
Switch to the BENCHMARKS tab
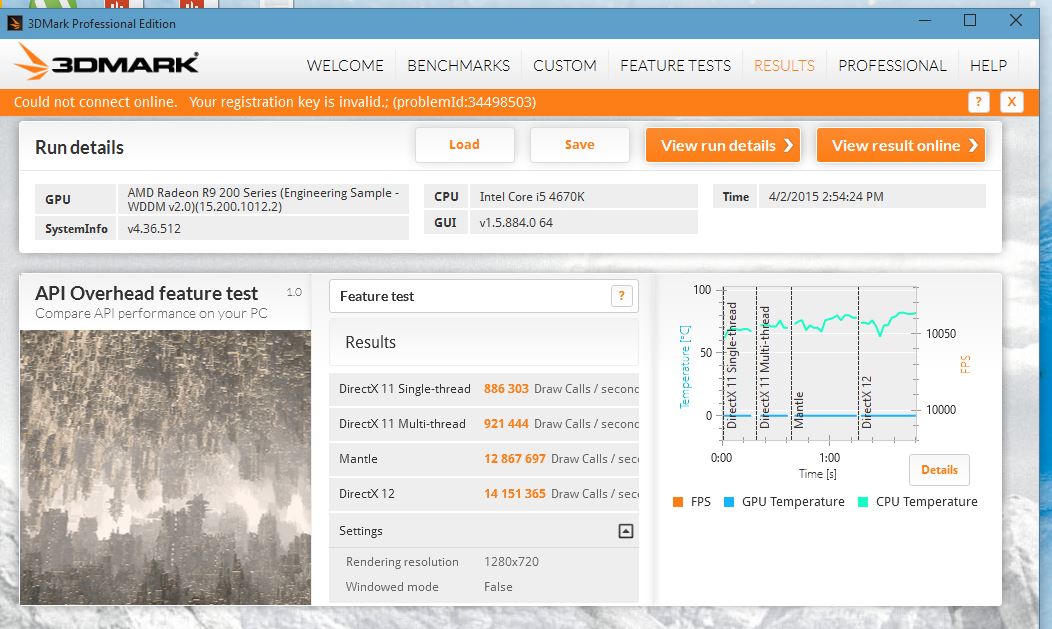[x=458, y=66]
